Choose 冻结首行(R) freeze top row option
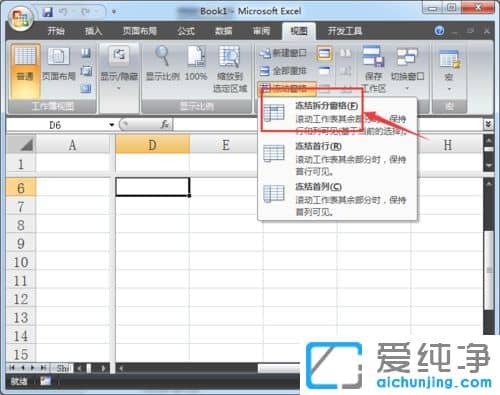 (337, 159)
